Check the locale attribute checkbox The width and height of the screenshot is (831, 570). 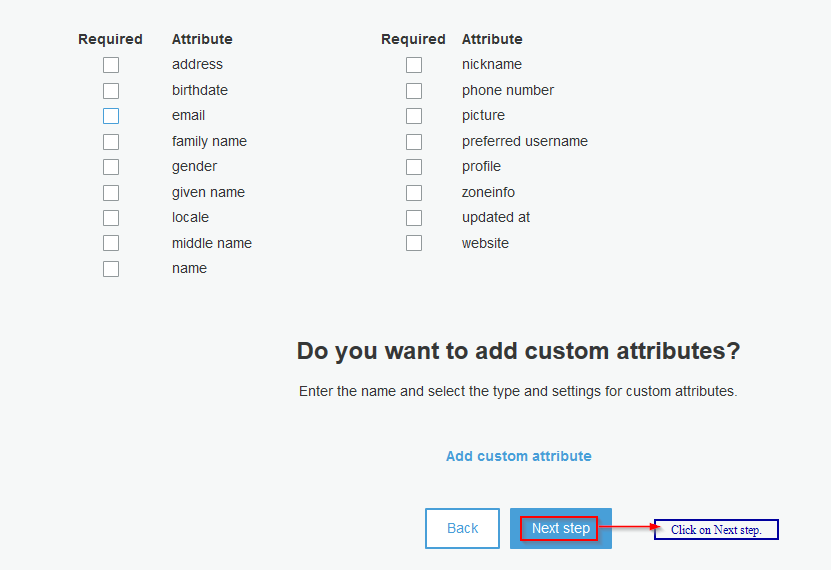(111, 218)
